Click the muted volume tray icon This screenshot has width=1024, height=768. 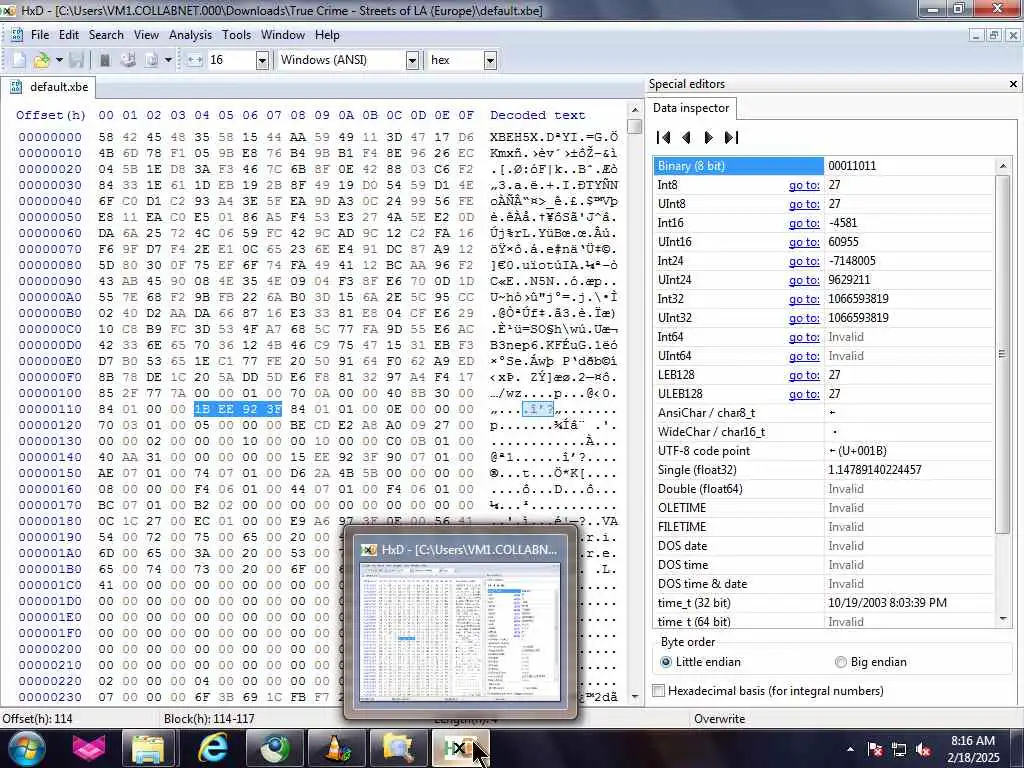pyautogui.click(x=923, y=749)
